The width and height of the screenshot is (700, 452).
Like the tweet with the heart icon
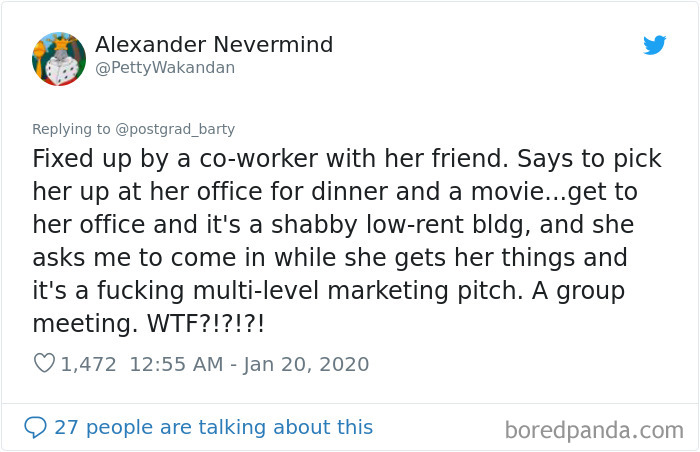pyautogui.click(x=44, y=363)
